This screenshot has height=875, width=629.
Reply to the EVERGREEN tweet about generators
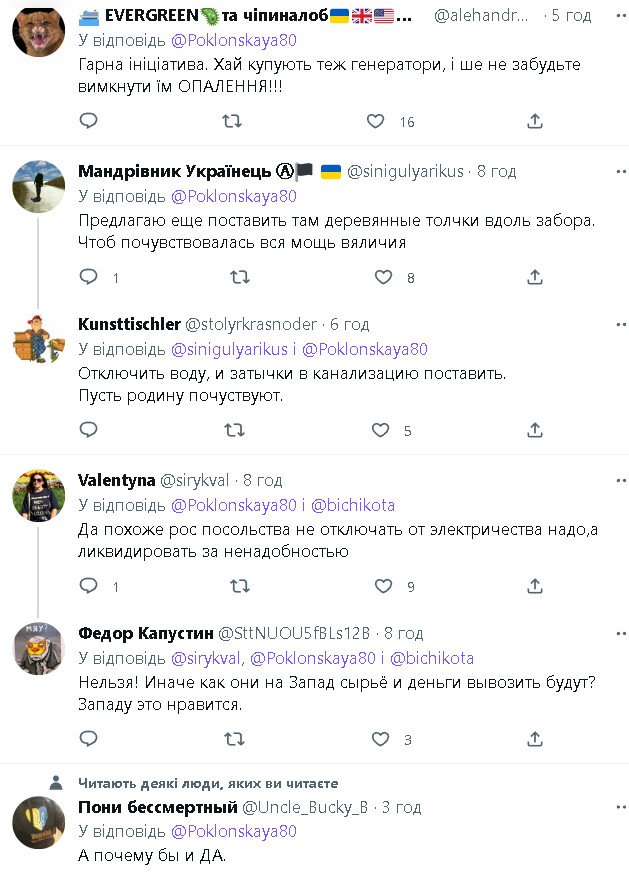click(x=89, y=121)
